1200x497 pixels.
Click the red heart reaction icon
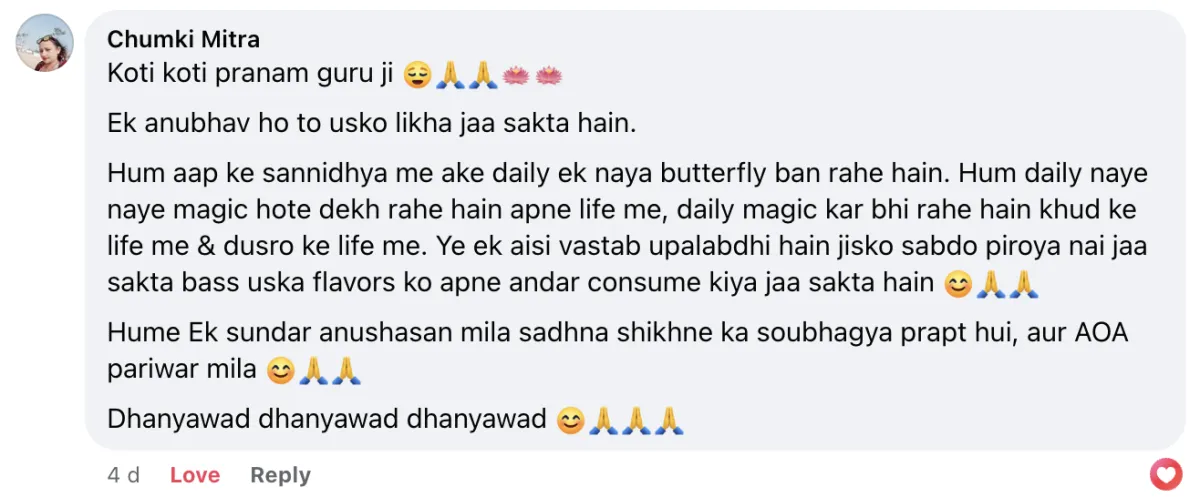(x=1166, y=473)
